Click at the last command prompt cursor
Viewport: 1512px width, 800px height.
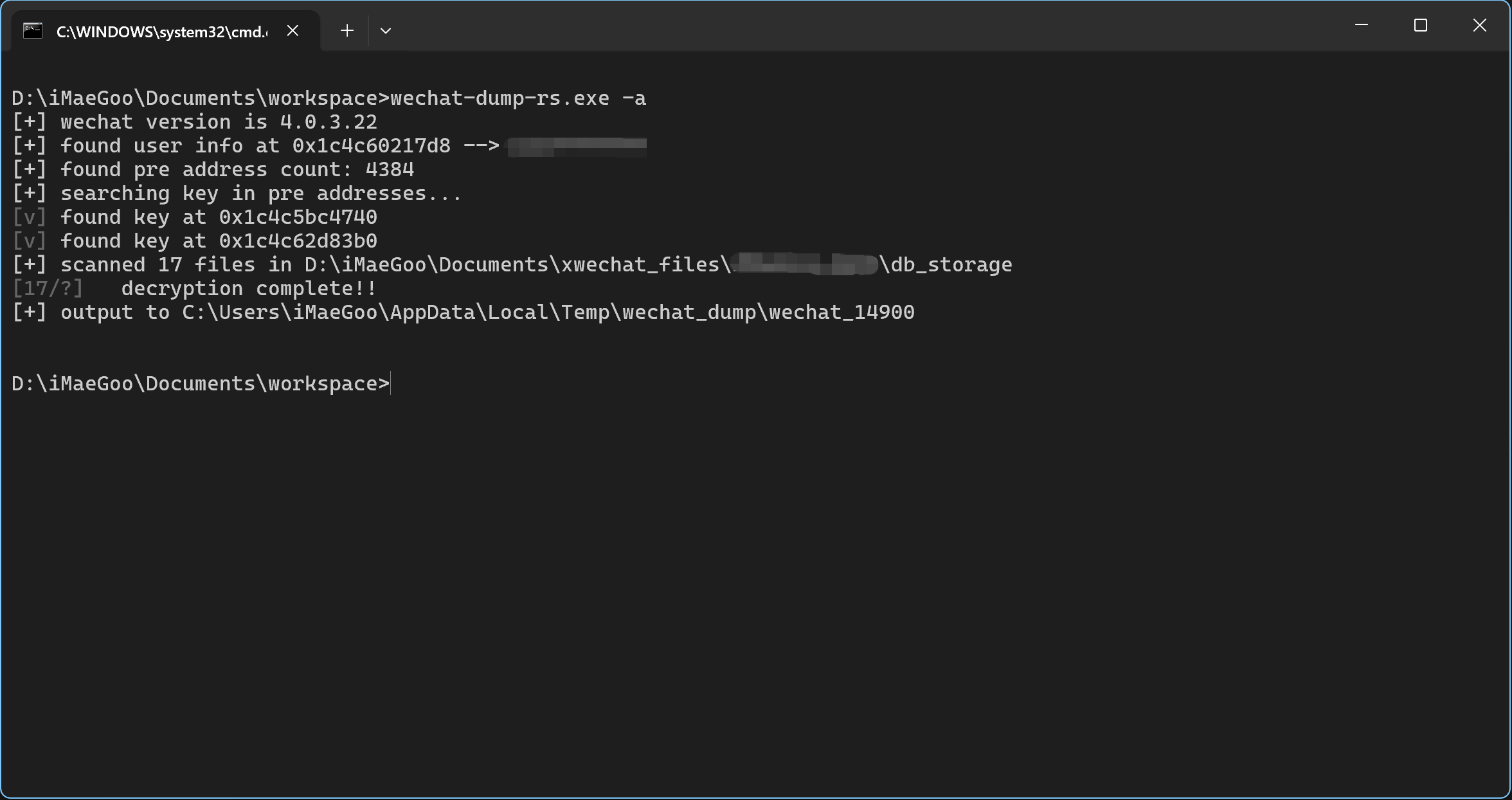(x=391, y=384)
